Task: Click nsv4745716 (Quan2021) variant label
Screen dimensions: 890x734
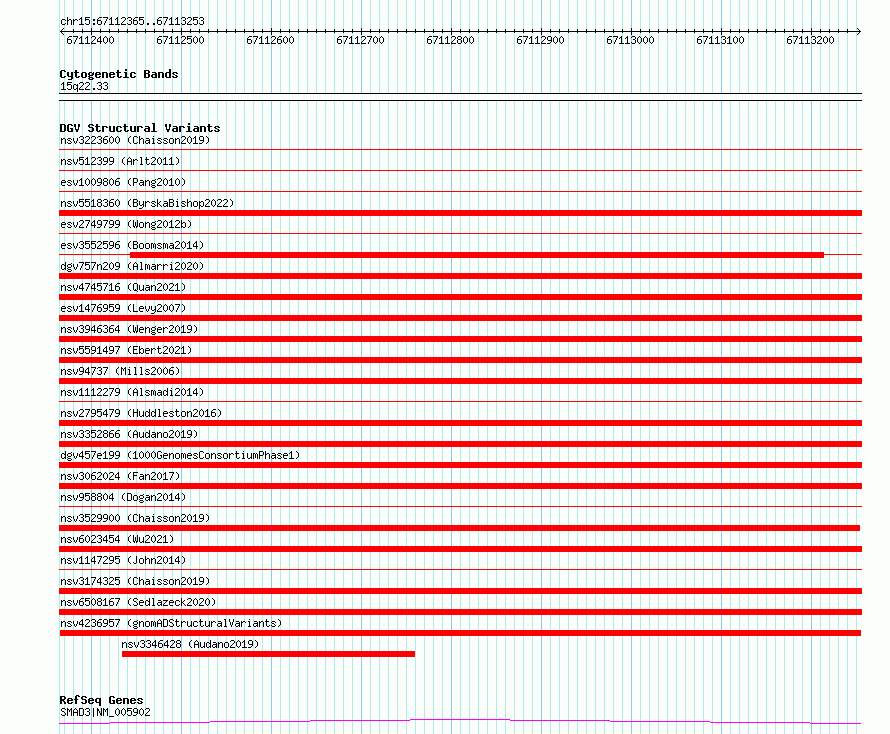Action: click(x=123, y=287)
